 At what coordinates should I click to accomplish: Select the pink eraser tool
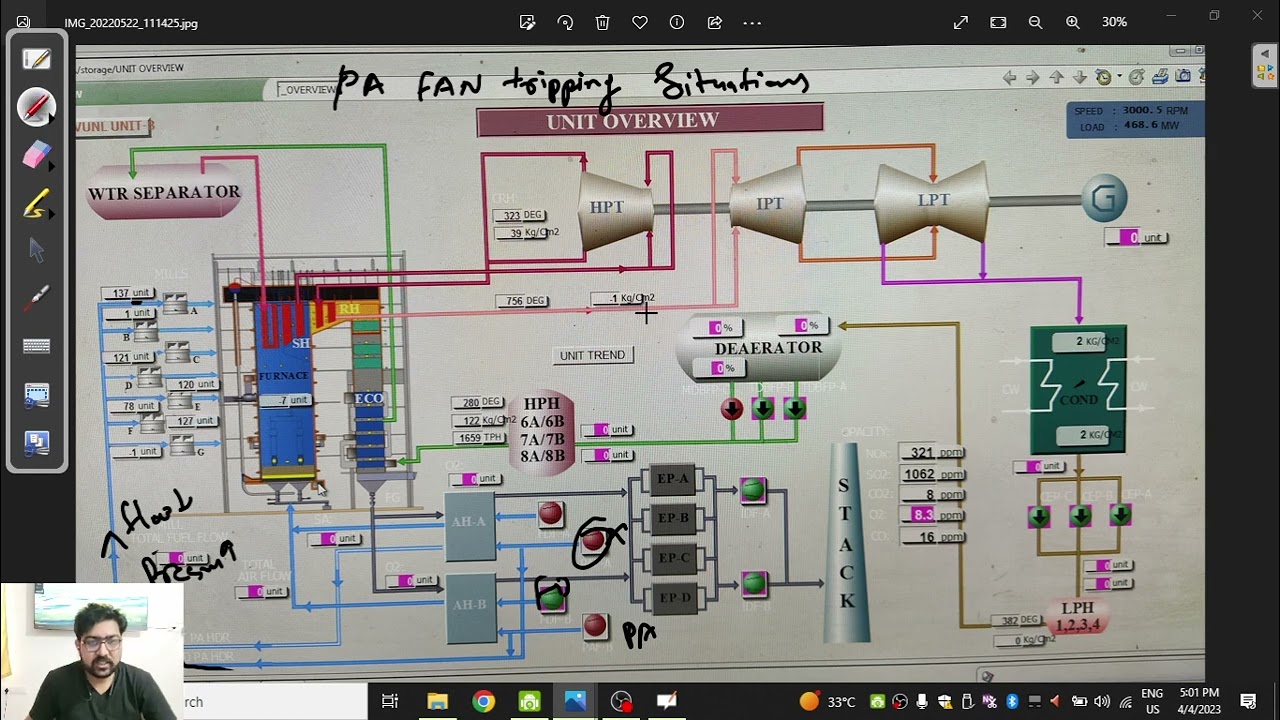[37, 155]
